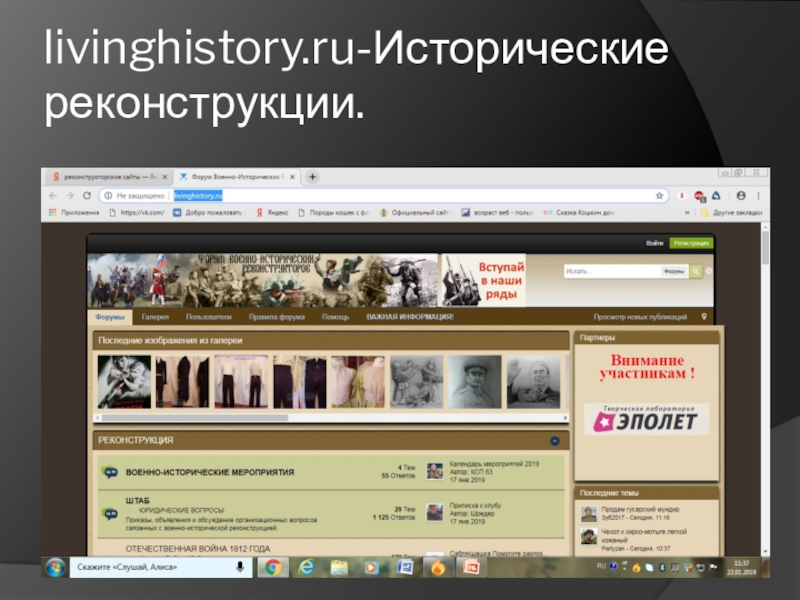This screenshot has height=600, width=800.
Task: Open 'ОТЕЧЕСТВЕННАЯ ВОЙНА 1812 ГОДА' forum
Action: coord(198,549)
